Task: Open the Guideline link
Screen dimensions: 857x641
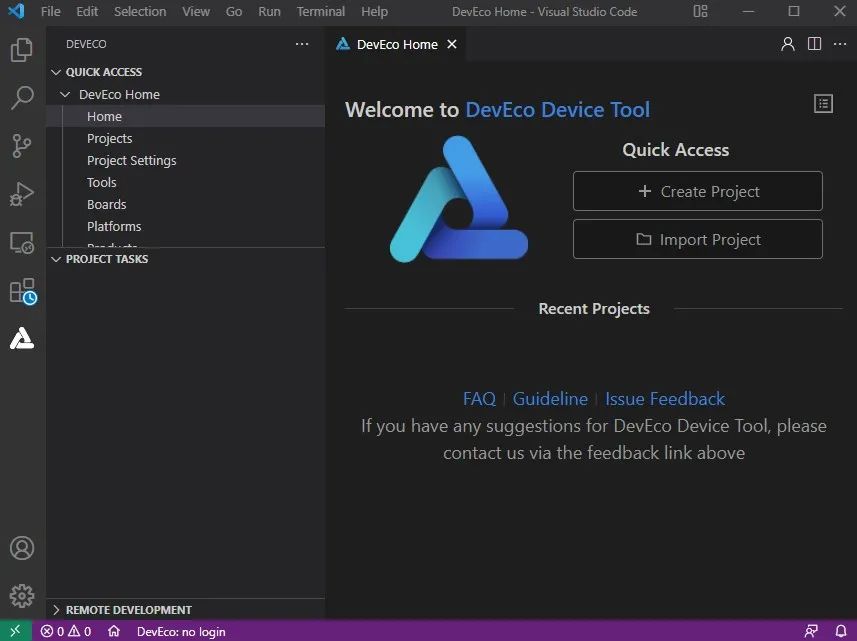Action: (550, 399)
